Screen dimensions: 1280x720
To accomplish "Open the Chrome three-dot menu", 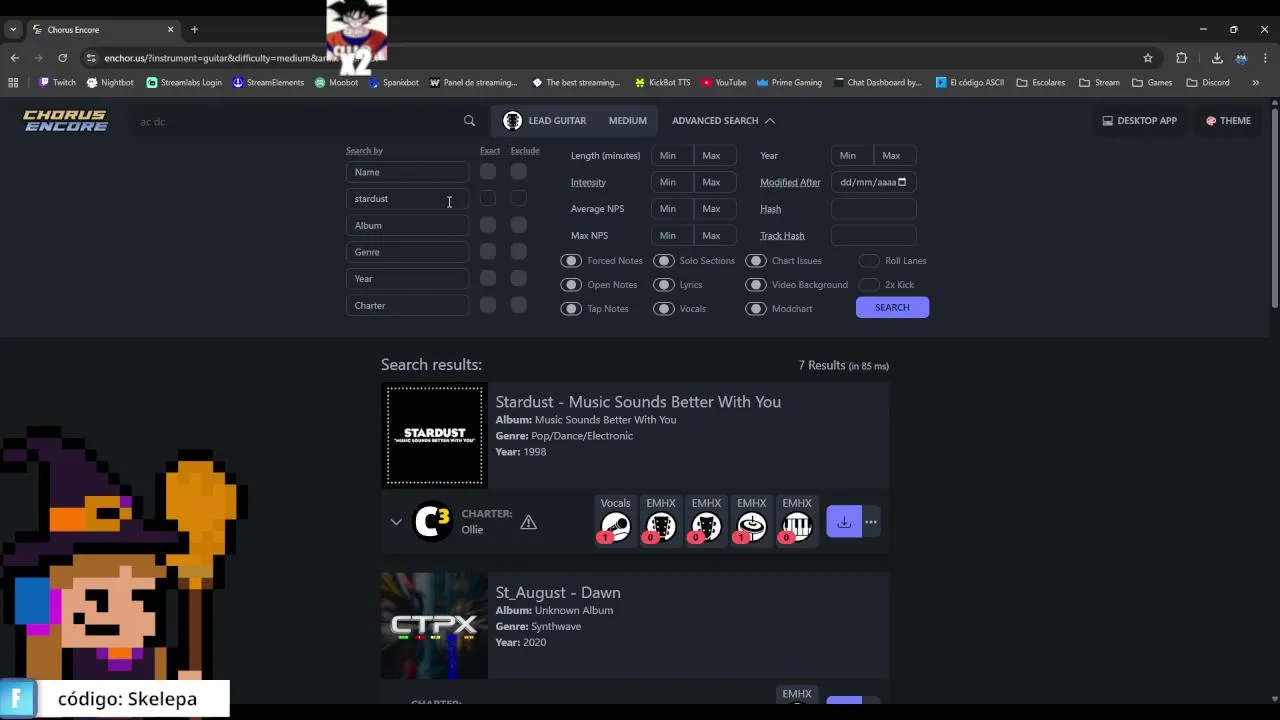I will tap(1265, 58).
